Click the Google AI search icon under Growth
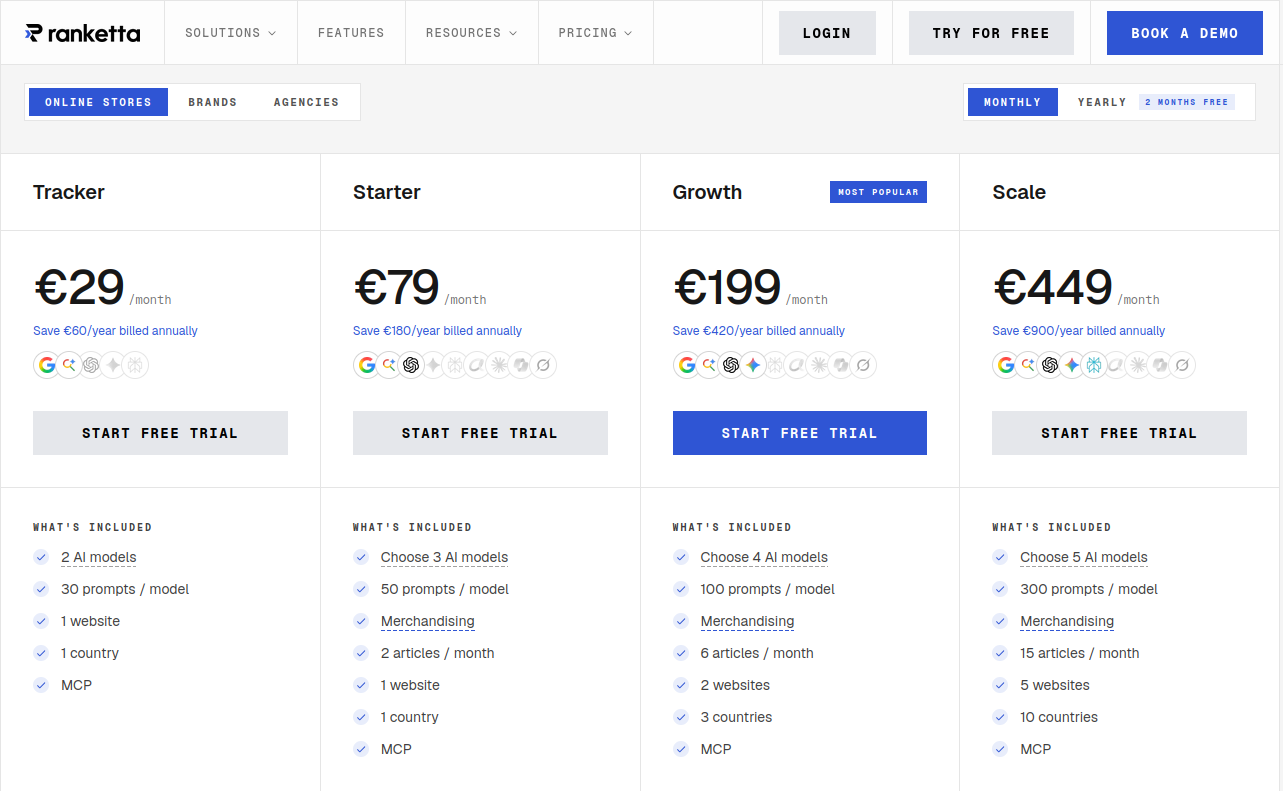This screenshot has width=1283, height=791. [x=709, y=365]
